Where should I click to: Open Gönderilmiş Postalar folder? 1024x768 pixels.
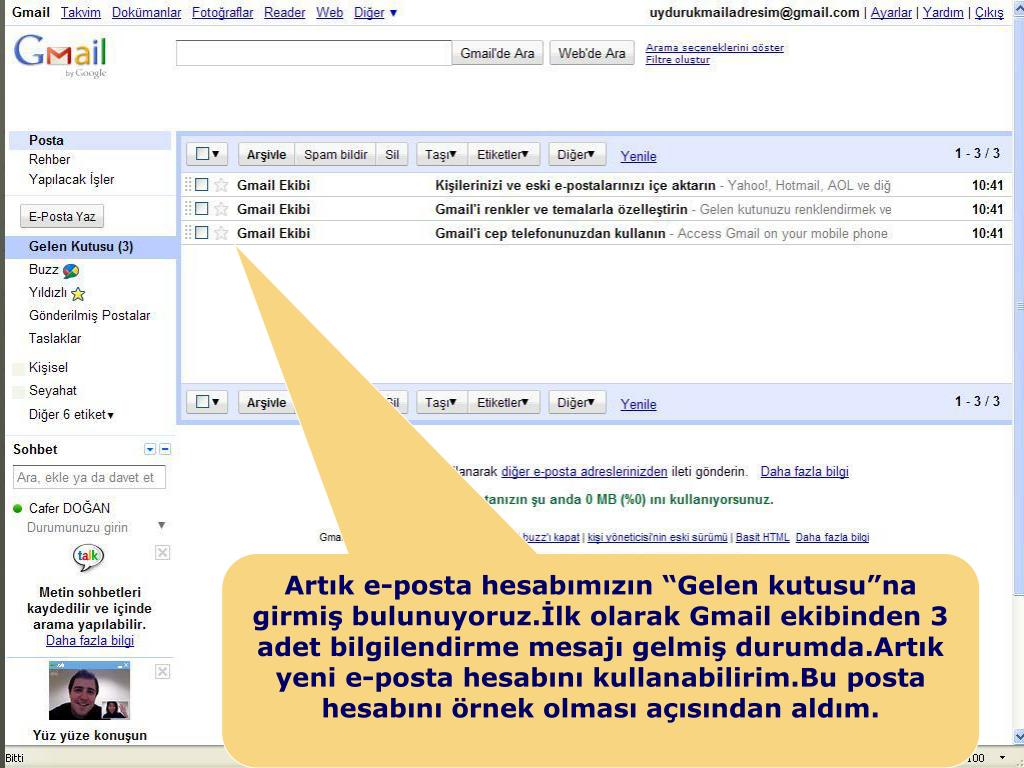coord(89,315)
